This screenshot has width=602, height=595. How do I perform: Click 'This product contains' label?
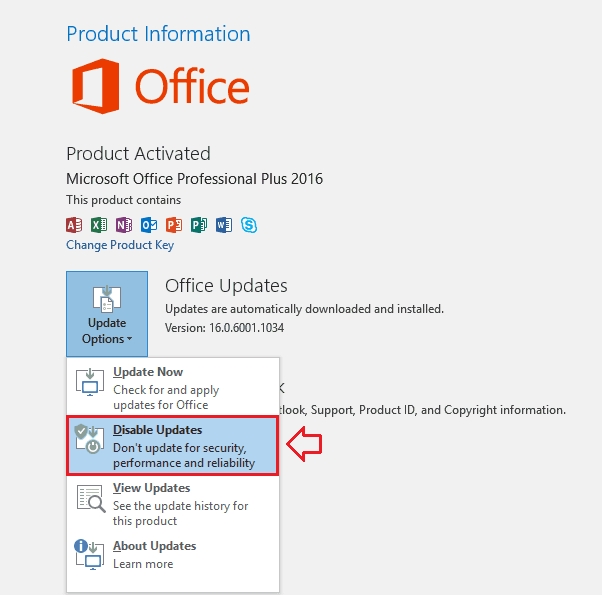coord(123,200)
